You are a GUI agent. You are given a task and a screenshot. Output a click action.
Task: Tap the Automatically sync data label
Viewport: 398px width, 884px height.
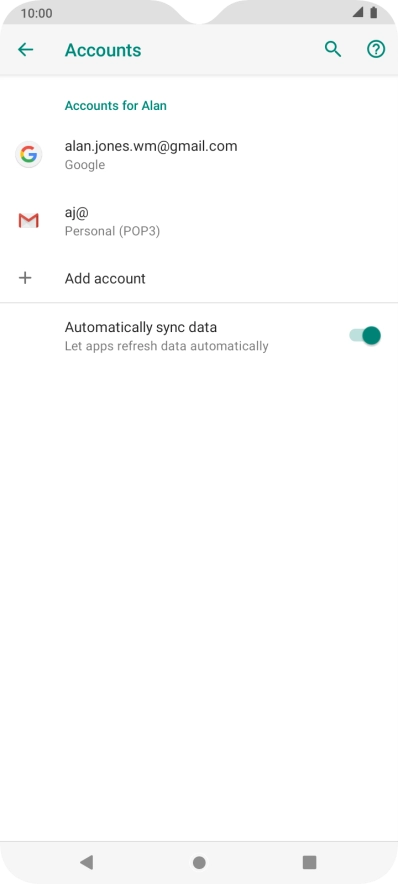click(x=141, y=327)
